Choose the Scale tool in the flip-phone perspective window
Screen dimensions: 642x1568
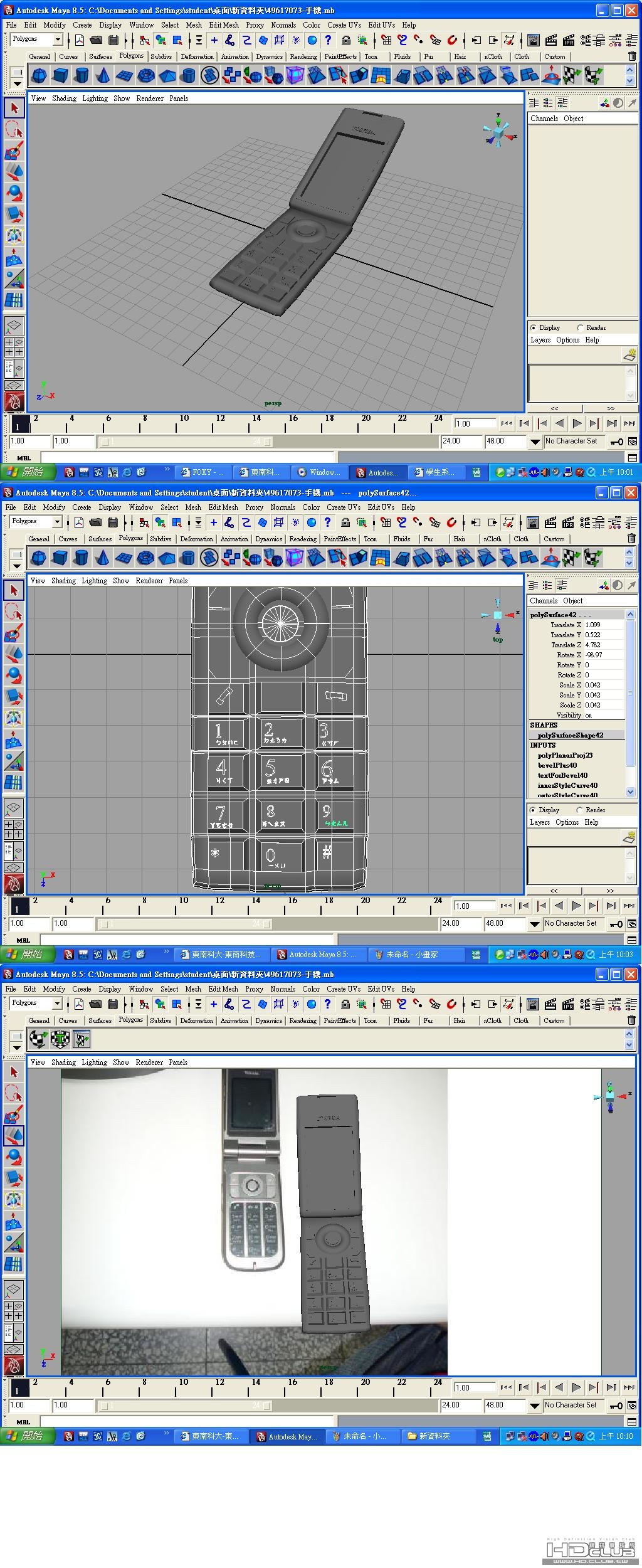pos(14,215)
